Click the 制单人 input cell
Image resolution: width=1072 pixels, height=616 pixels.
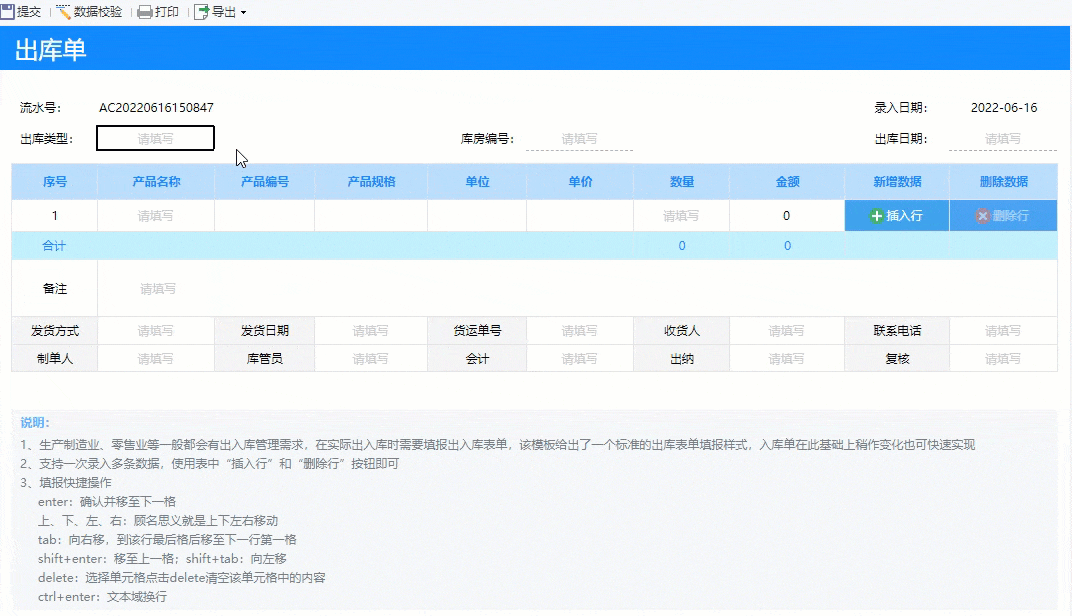(x=156, y=358)
